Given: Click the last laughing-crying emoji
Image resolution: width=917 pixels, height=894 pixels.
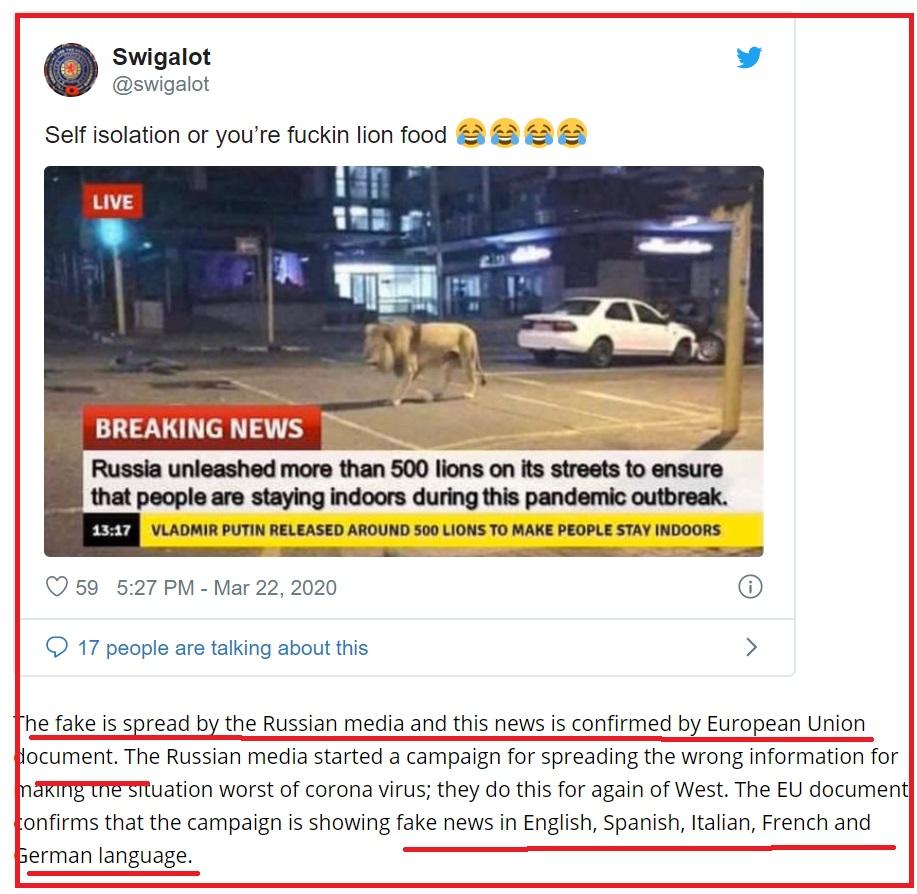Looking at the screenshot, I should pos(572,133).
